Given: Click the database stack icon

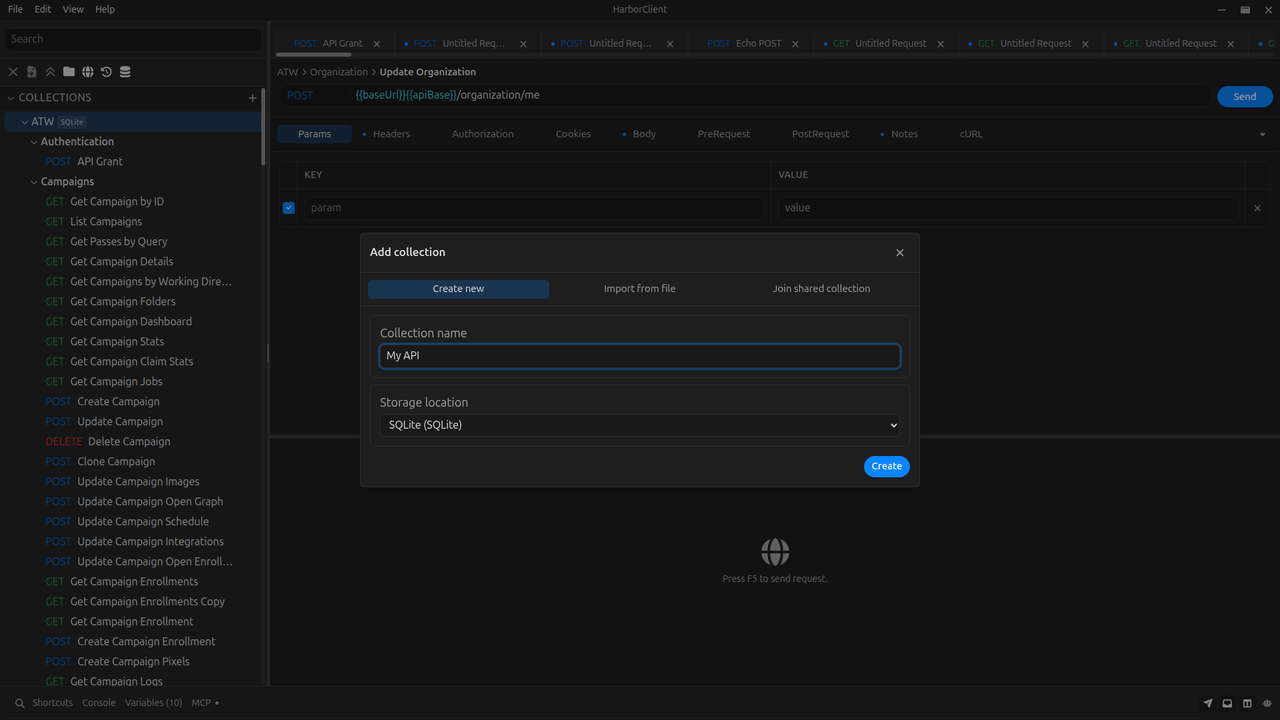Looking at the screenshot, I should pos(125,72).
